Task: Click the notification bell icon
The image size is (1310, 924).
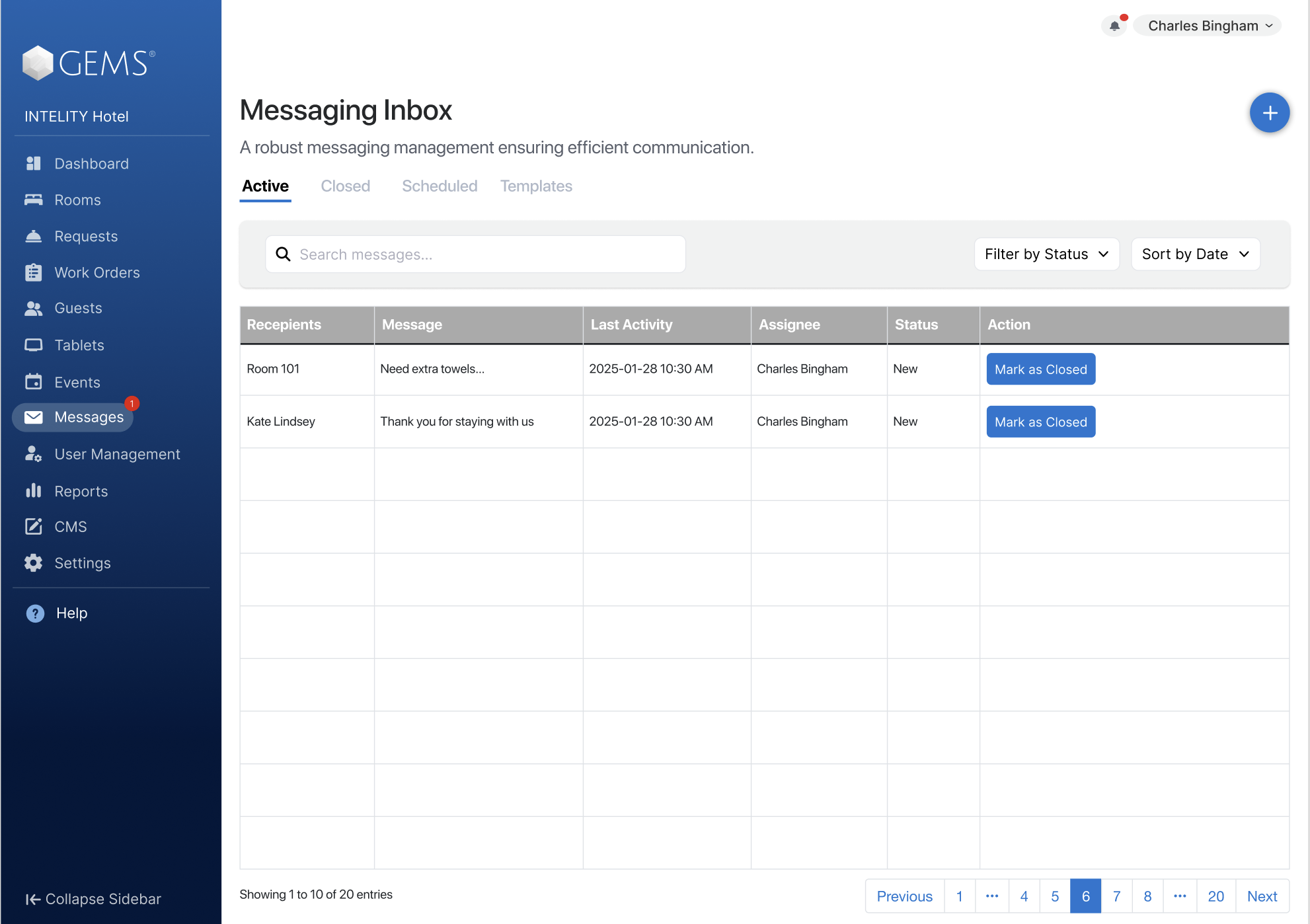Action: coord(1114,26)
